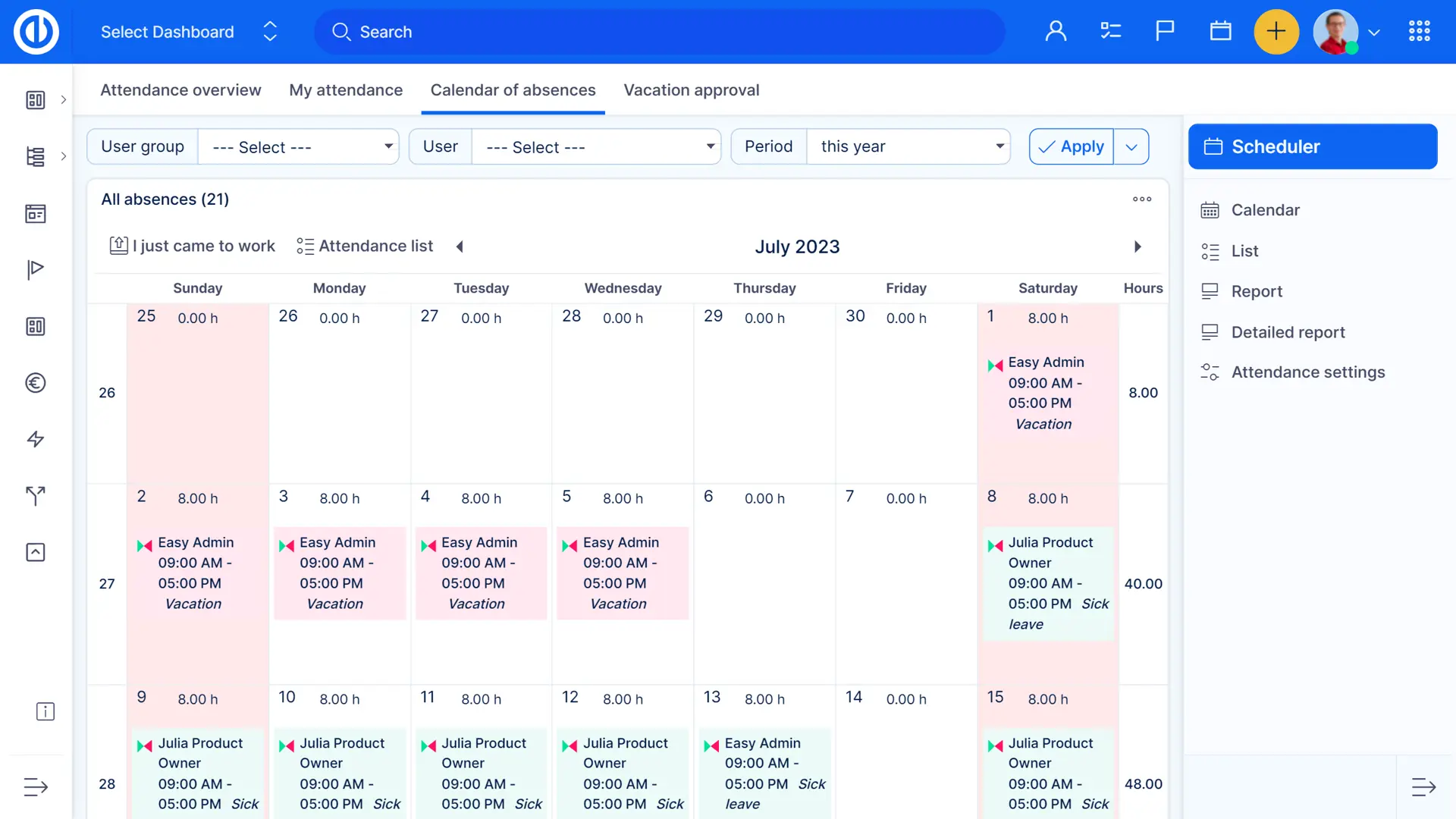Viewport: 1456px width, 819px height.
Task: Click into the Search field
Action: pyautogui.click(x=660, y=32)
